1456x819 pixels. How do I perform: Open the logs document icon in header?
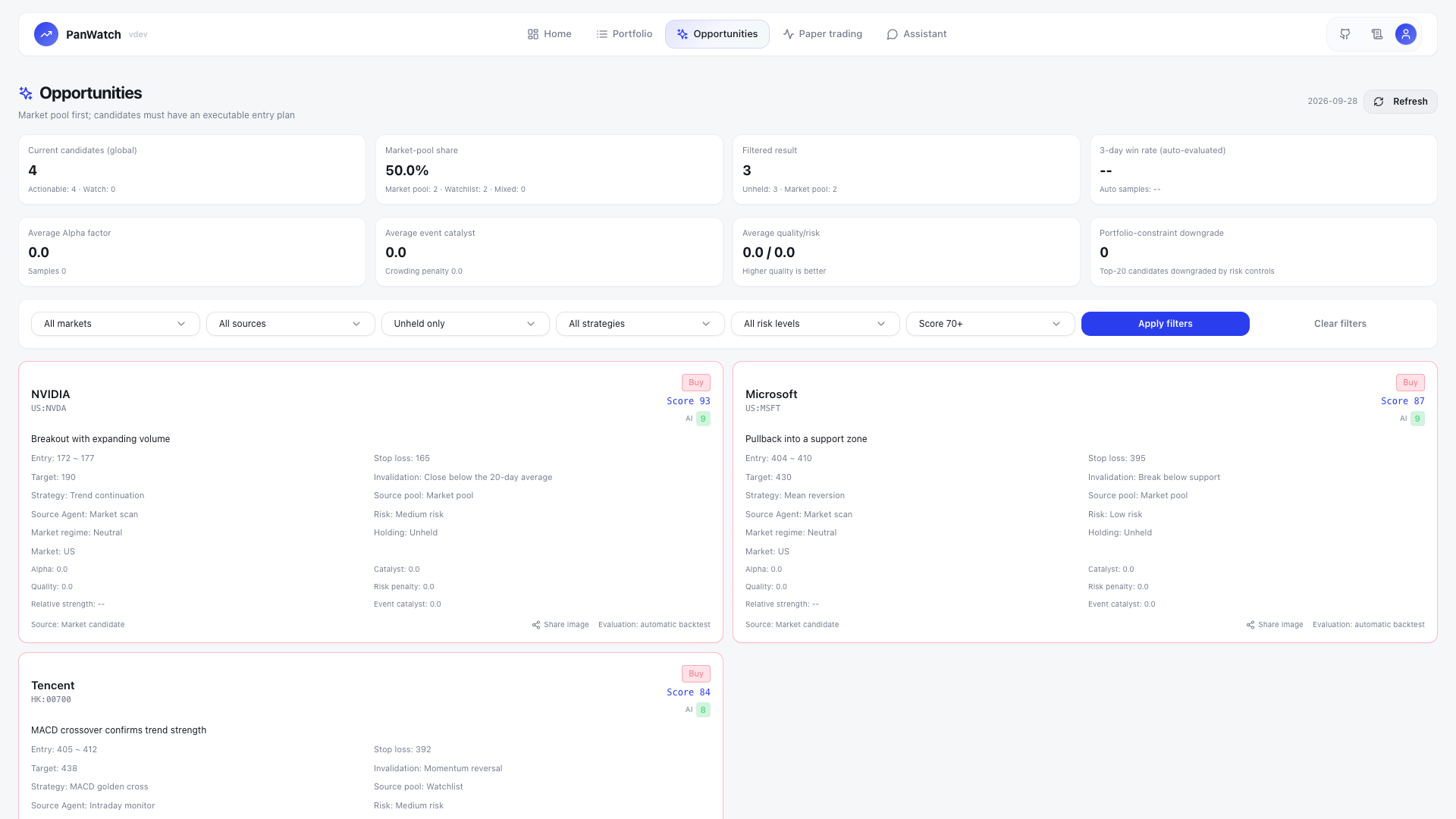tap(1376, 34)
